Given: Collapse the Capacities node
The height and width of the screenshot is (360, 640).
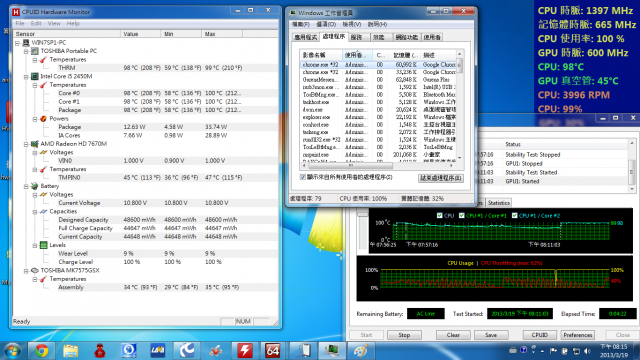Looking at the screenshot, I should coord(35,211).
